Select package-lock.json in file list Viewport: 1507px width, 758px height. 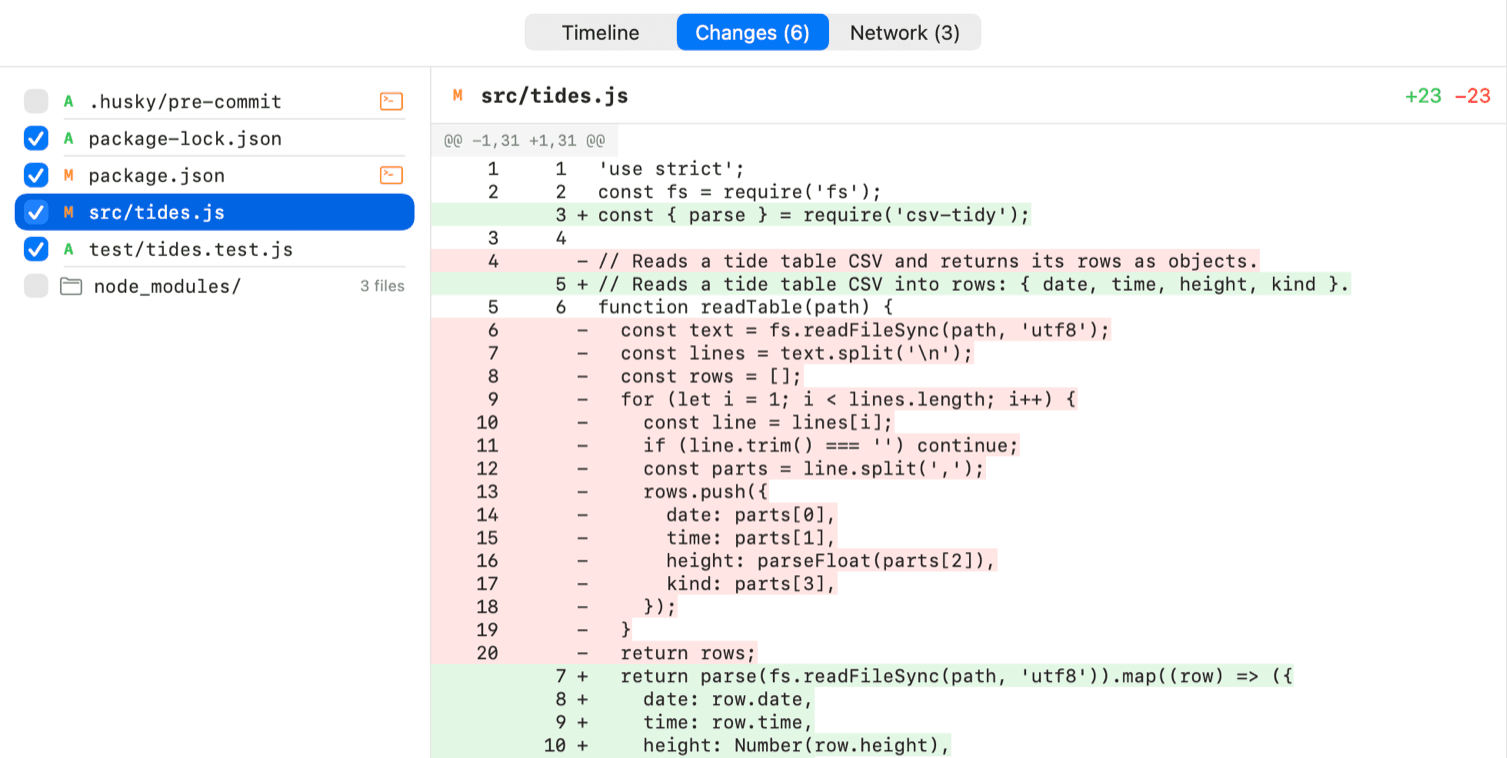[185, 138]
